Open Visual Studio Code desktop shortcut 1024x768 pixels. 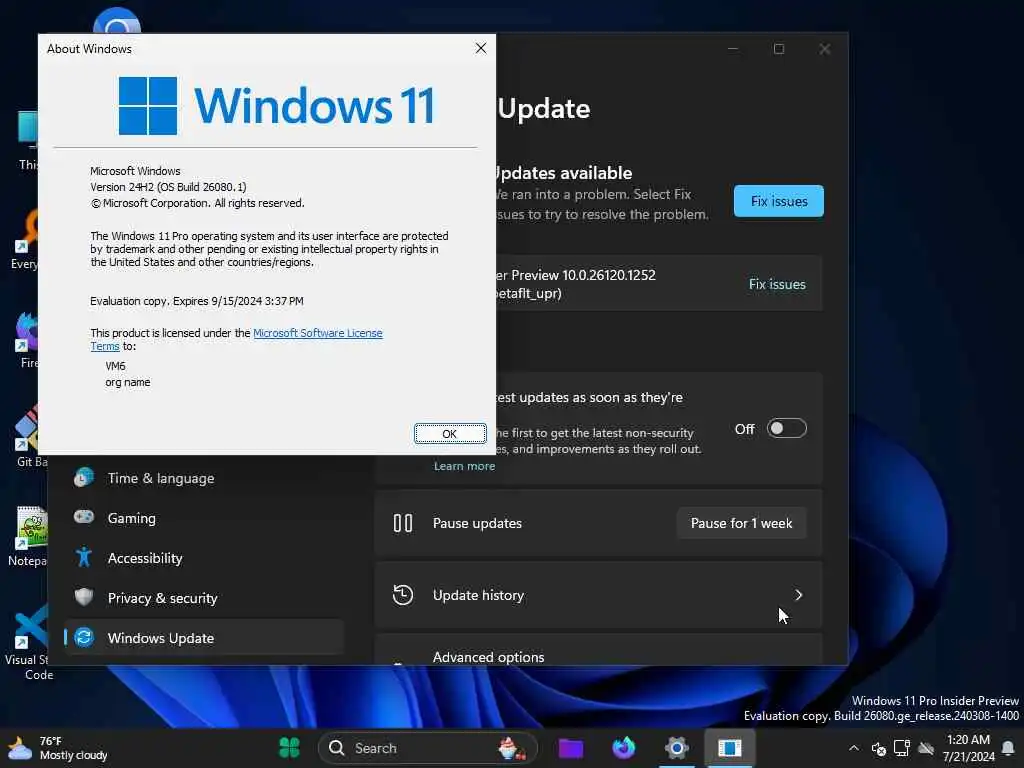[29, 643]
